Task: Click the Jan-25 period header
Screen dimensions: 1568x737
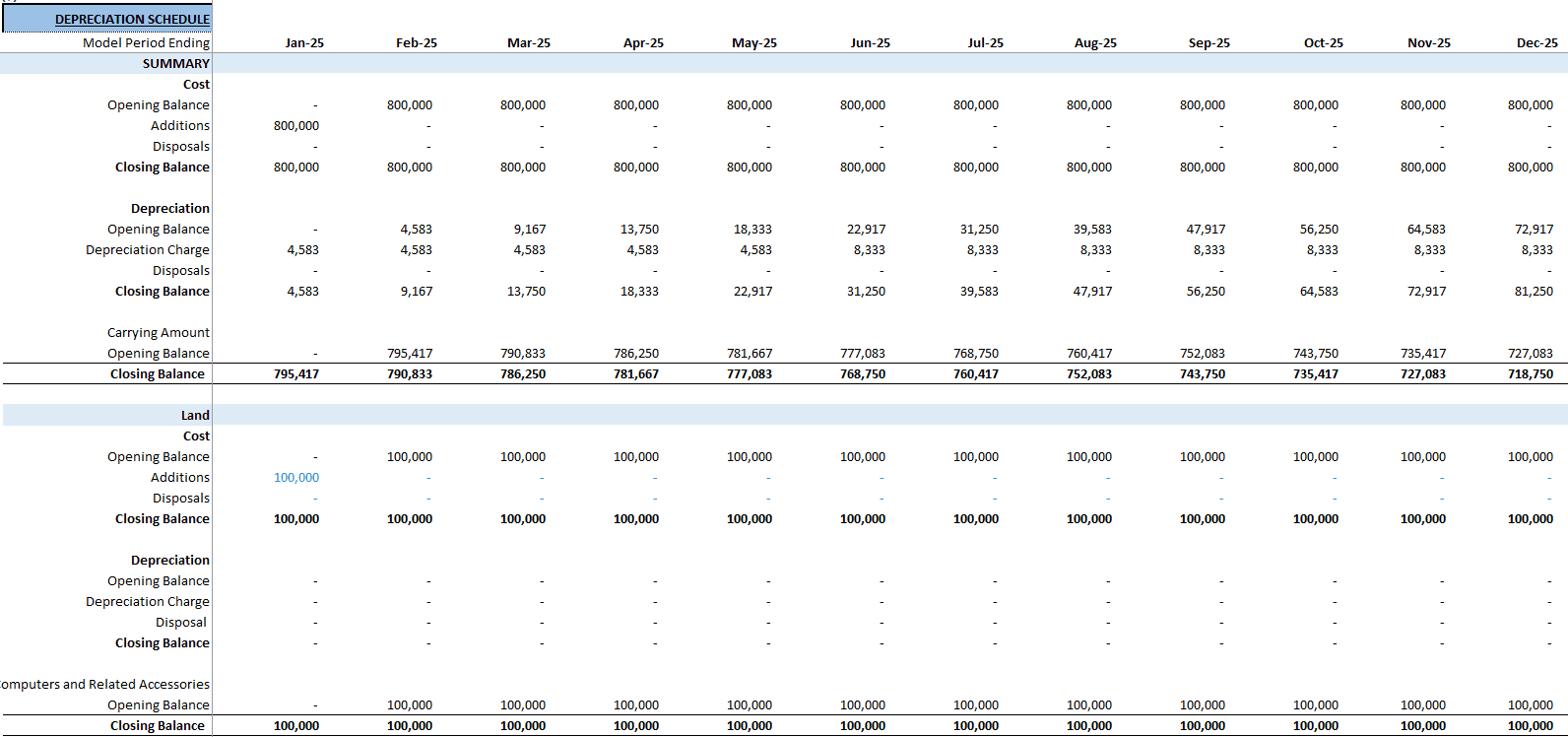Action: pyautogui.click(x=304, y=43)
